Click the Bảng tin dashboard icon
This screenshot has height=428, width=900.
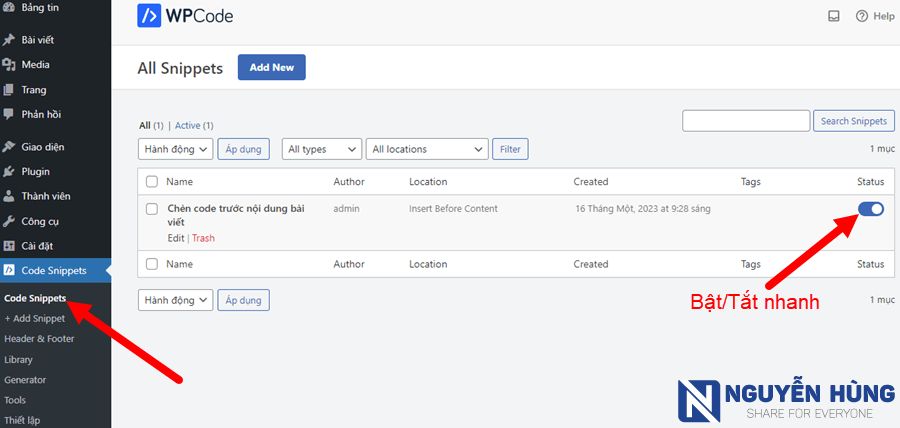coord(9,8)
